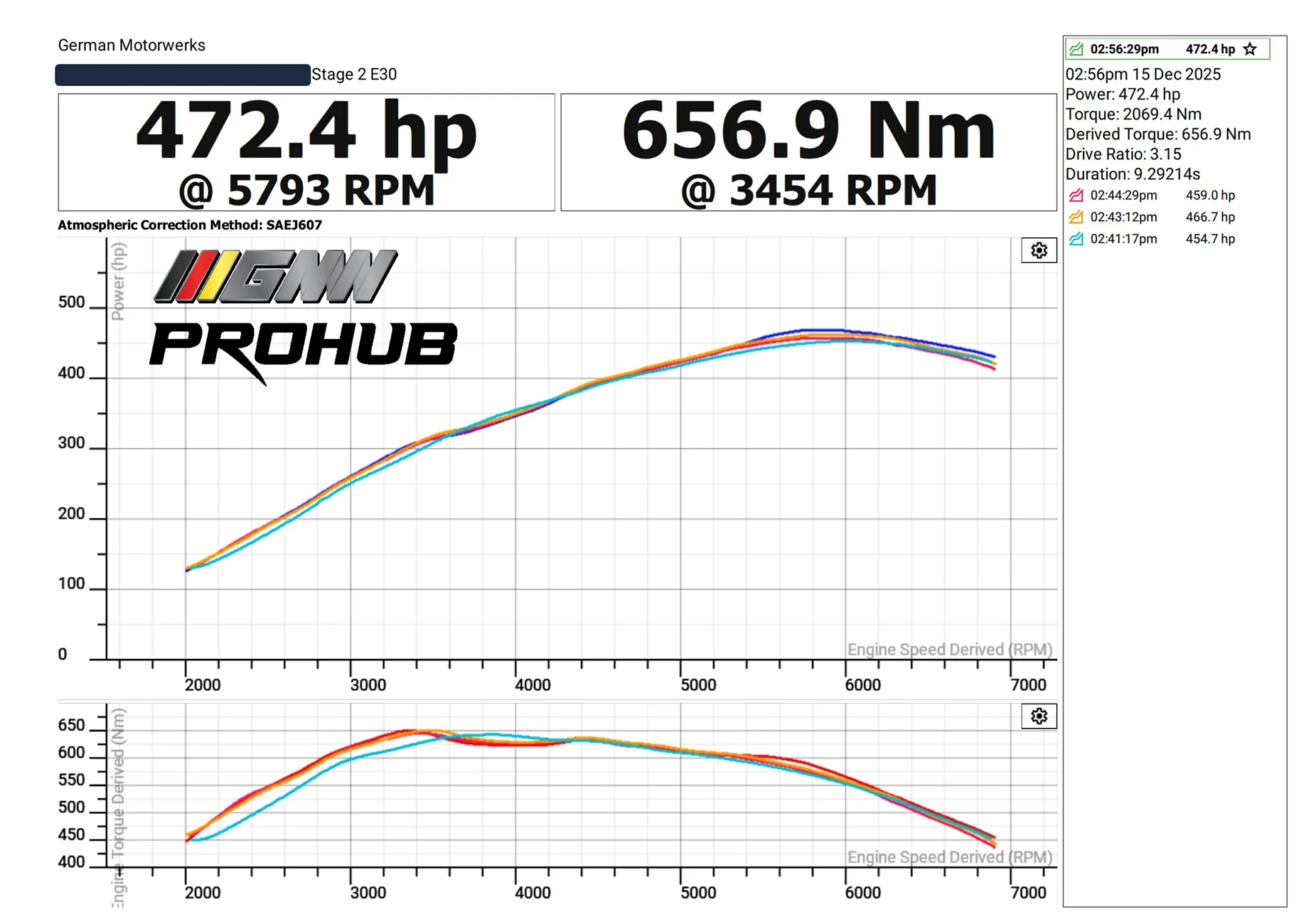Click the 650 Nm tick label on torque axis
This screenshot has height=924, width=1316.
click(x=71, y=726)
